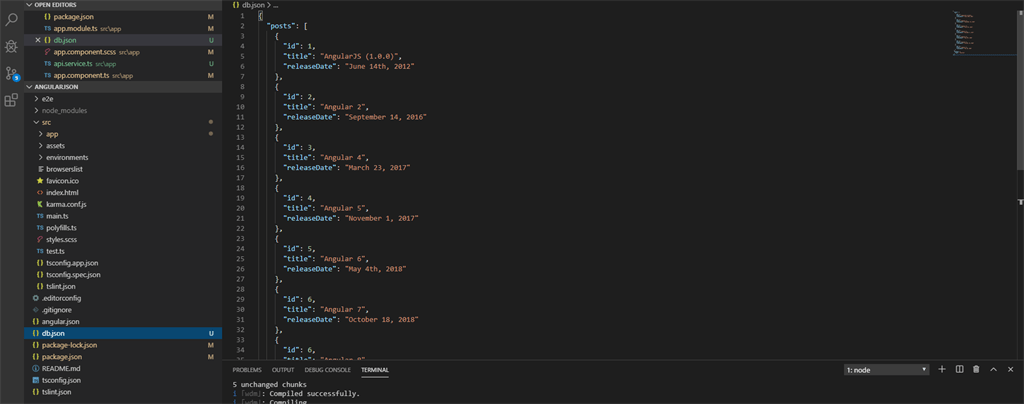Screen dimensions: 1024x404
Task: Collapse the ANGULARJSON explorer section
Action: coord(123,87)
